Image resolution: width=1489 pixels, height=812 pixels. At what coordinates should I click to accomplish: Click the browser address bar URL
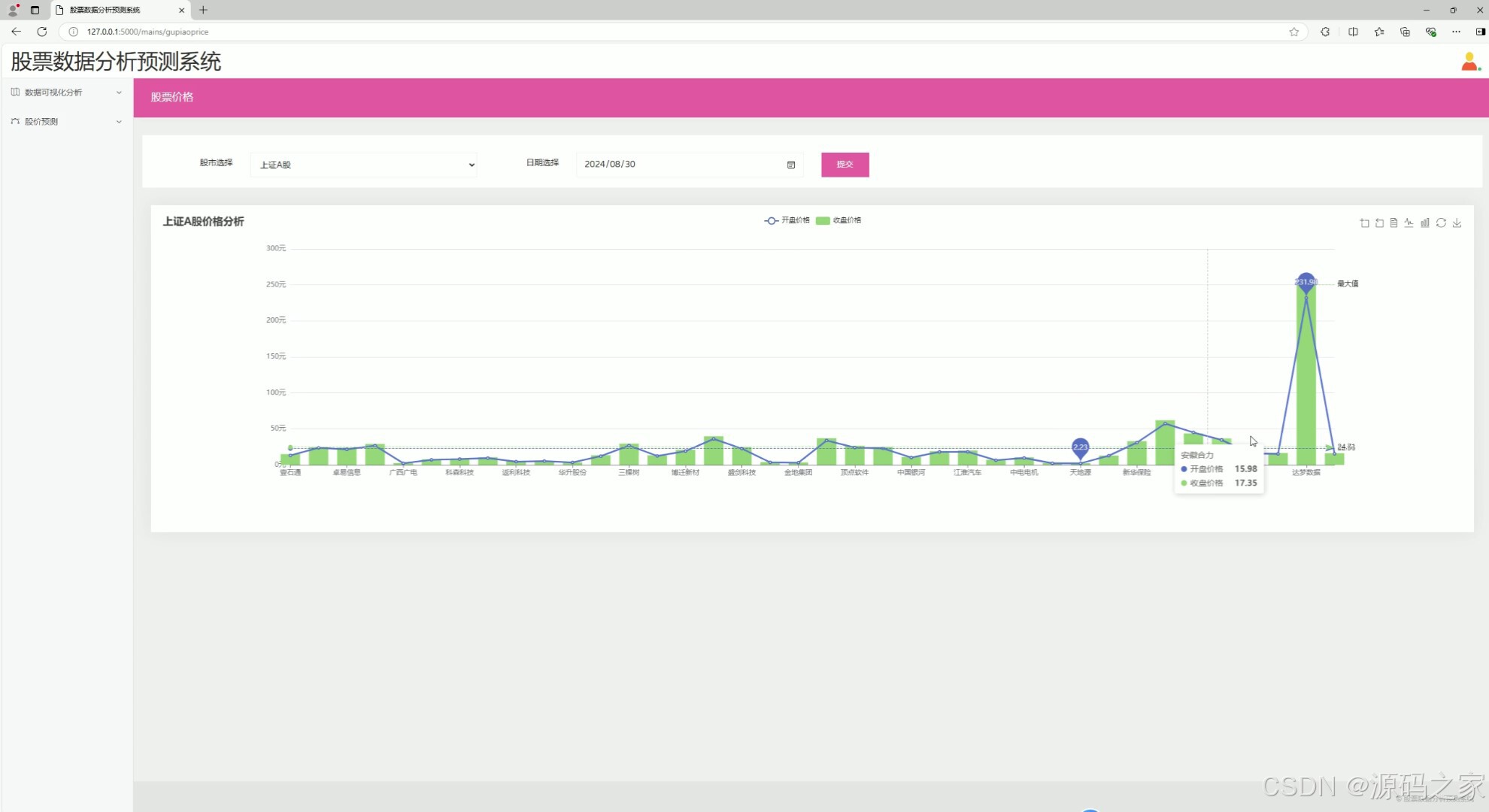click(147, 32)
